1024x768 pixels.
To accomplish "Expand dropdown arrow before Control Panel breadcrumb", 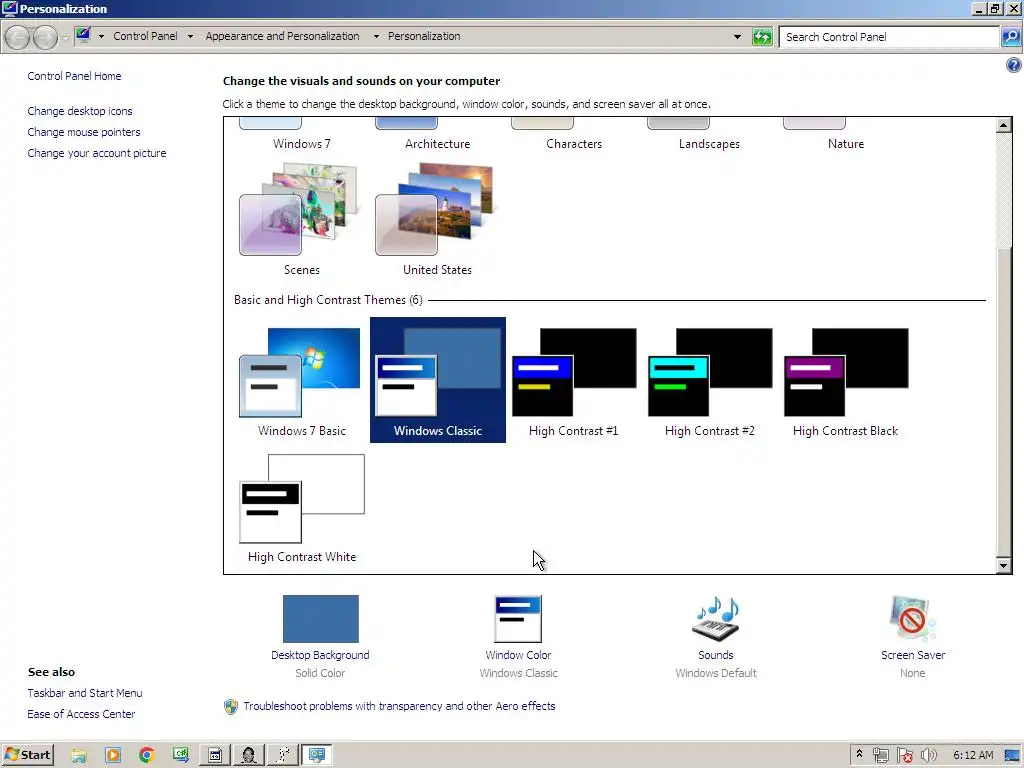I will click(x=101, y=37).
